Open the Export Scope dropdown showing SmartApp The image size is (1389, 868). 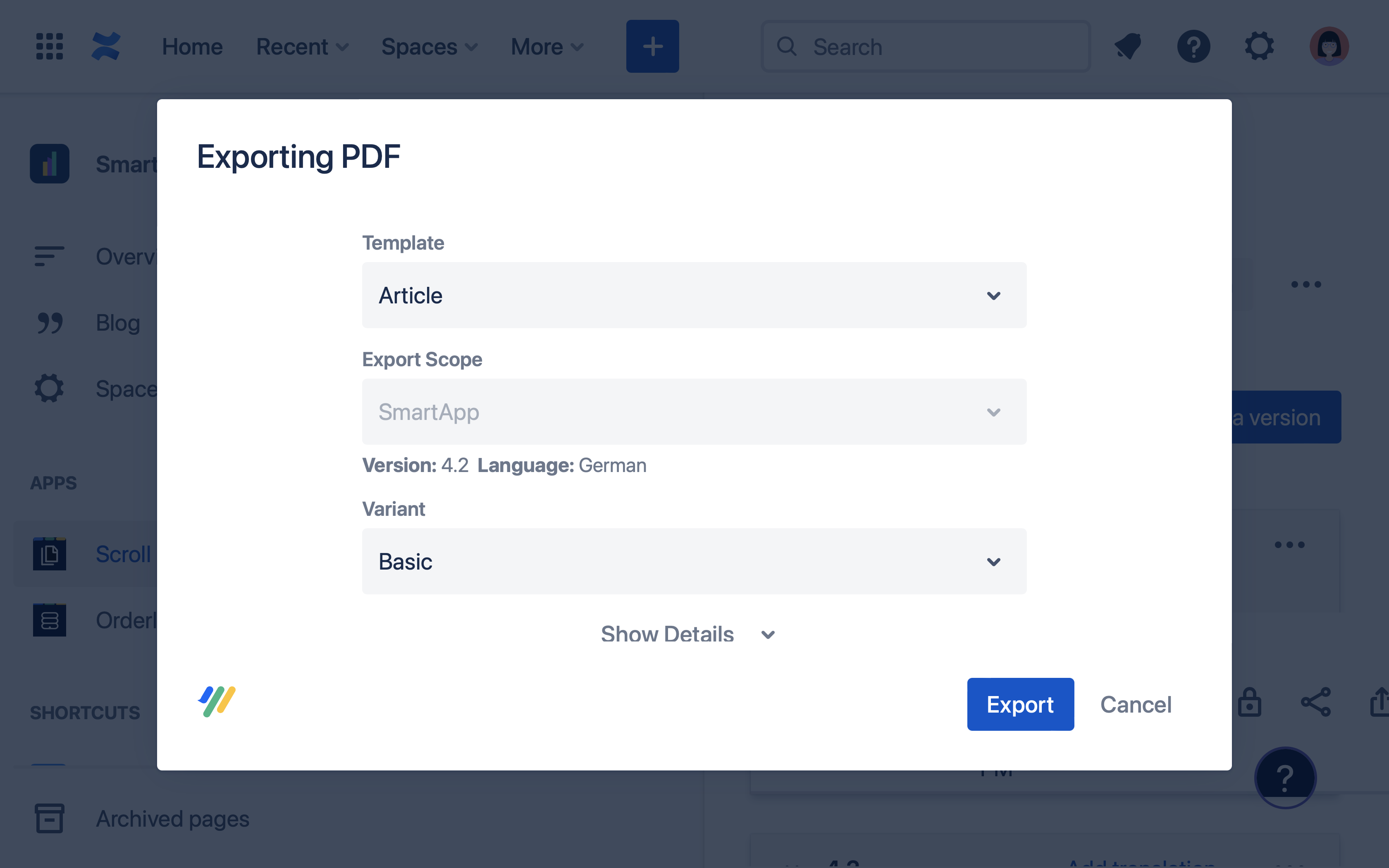click(694, 412)
